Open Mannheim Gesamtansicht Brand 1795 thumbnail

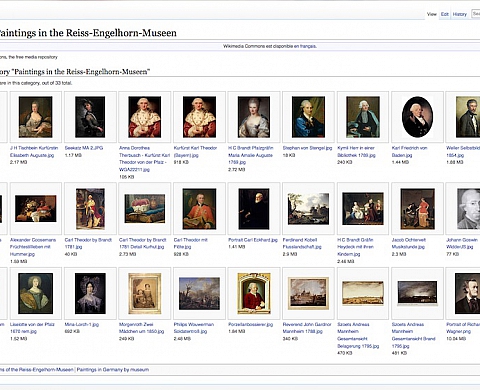point(417,293)
